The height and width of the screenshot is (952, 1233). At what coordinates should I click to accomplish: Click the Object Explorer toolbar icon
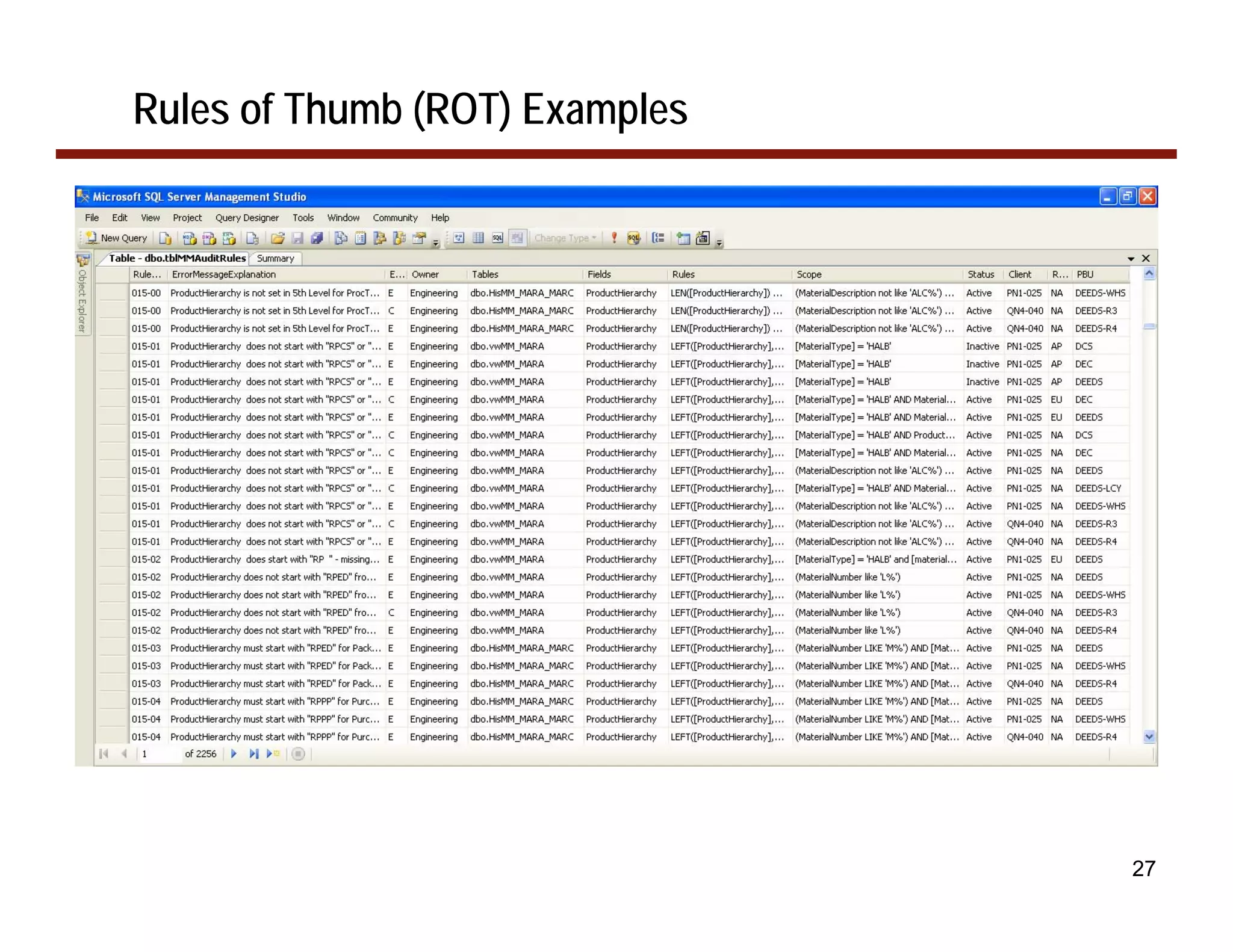pyautogui.click(x=380, y=238)
